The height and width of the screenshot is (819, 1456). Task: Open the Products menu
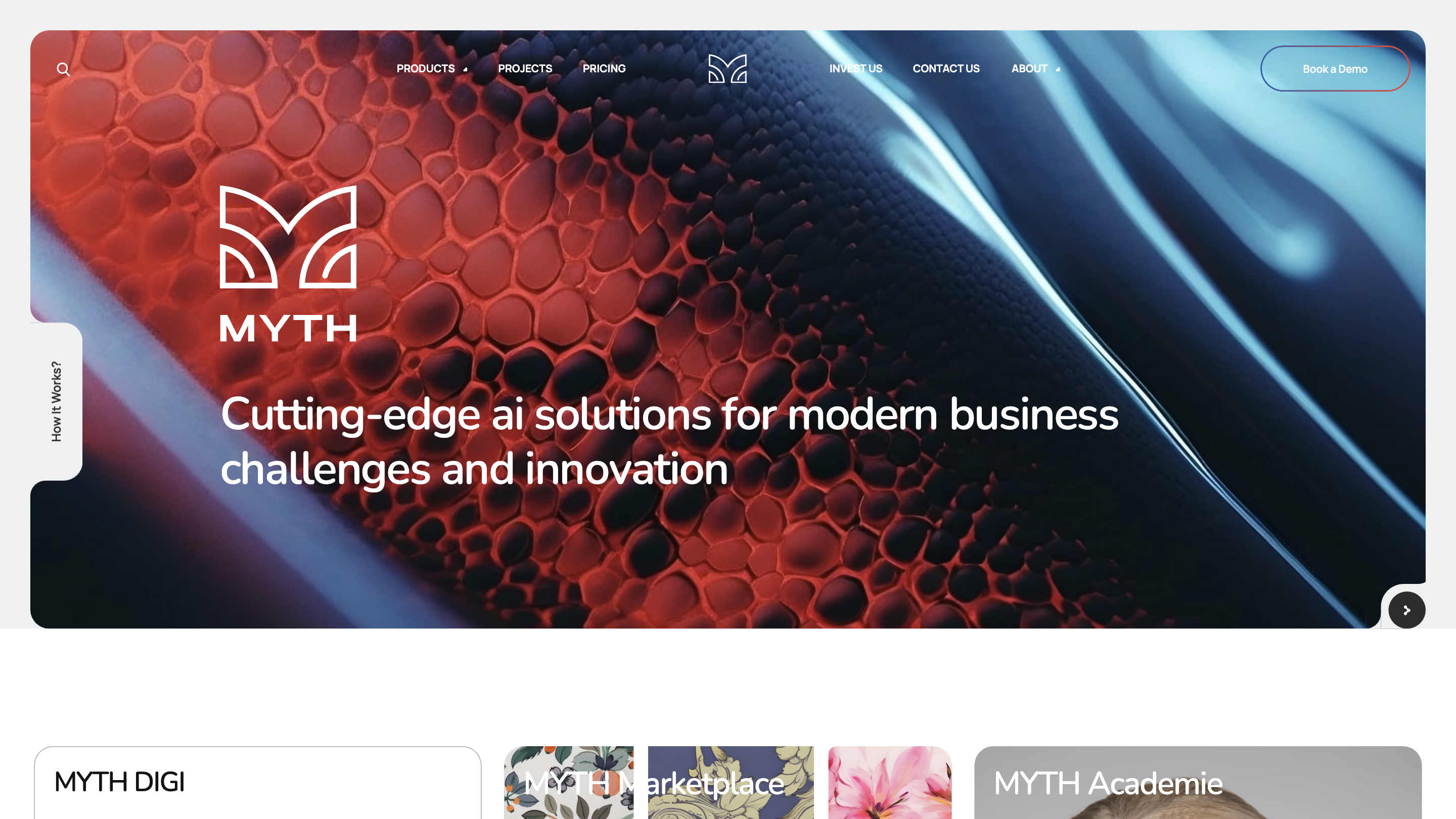click(426, 68)
